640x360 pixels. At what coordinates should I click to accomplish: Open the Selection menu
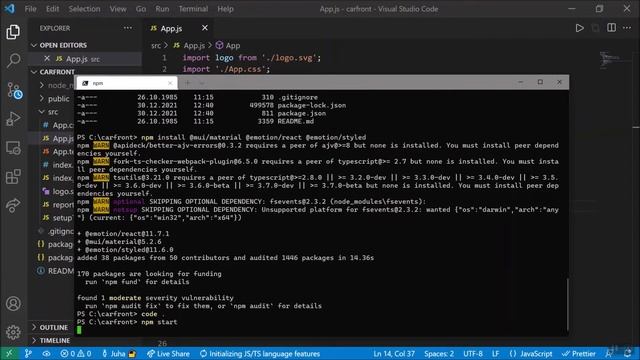[84, 9]
